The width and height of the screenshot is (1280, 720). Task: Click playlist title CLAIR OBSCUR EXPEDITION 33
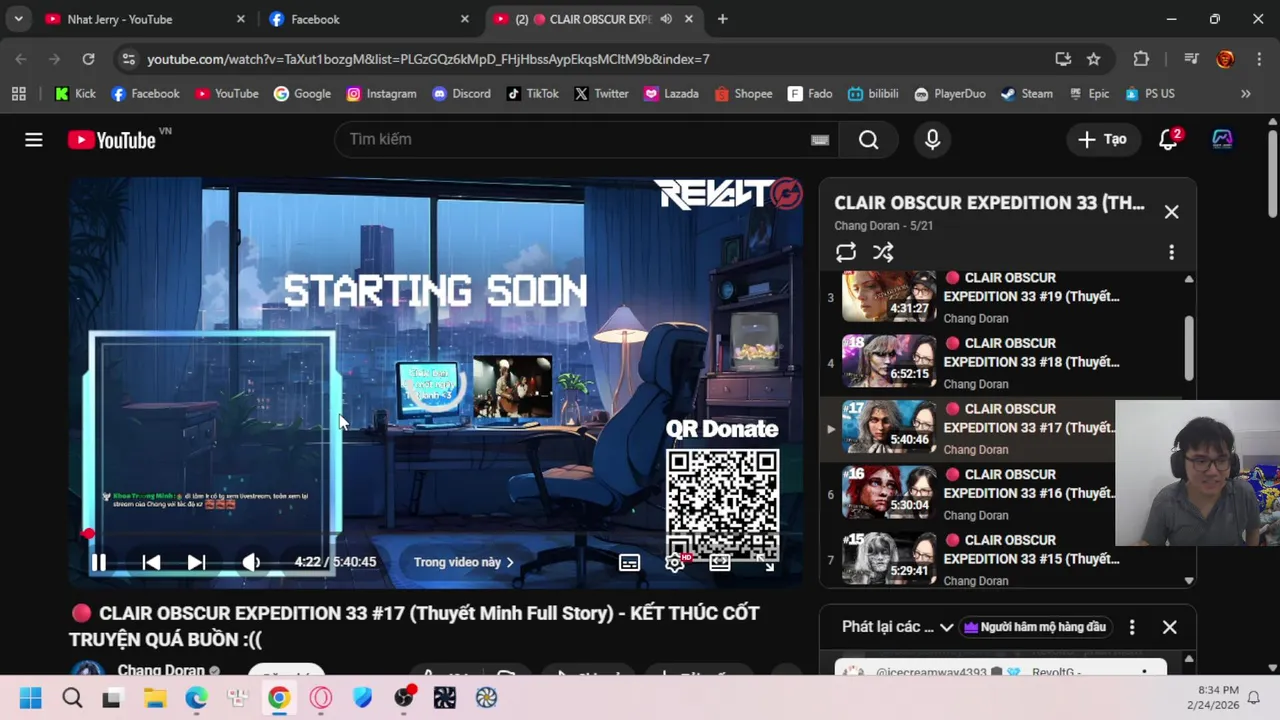click(x=989, y=203)
